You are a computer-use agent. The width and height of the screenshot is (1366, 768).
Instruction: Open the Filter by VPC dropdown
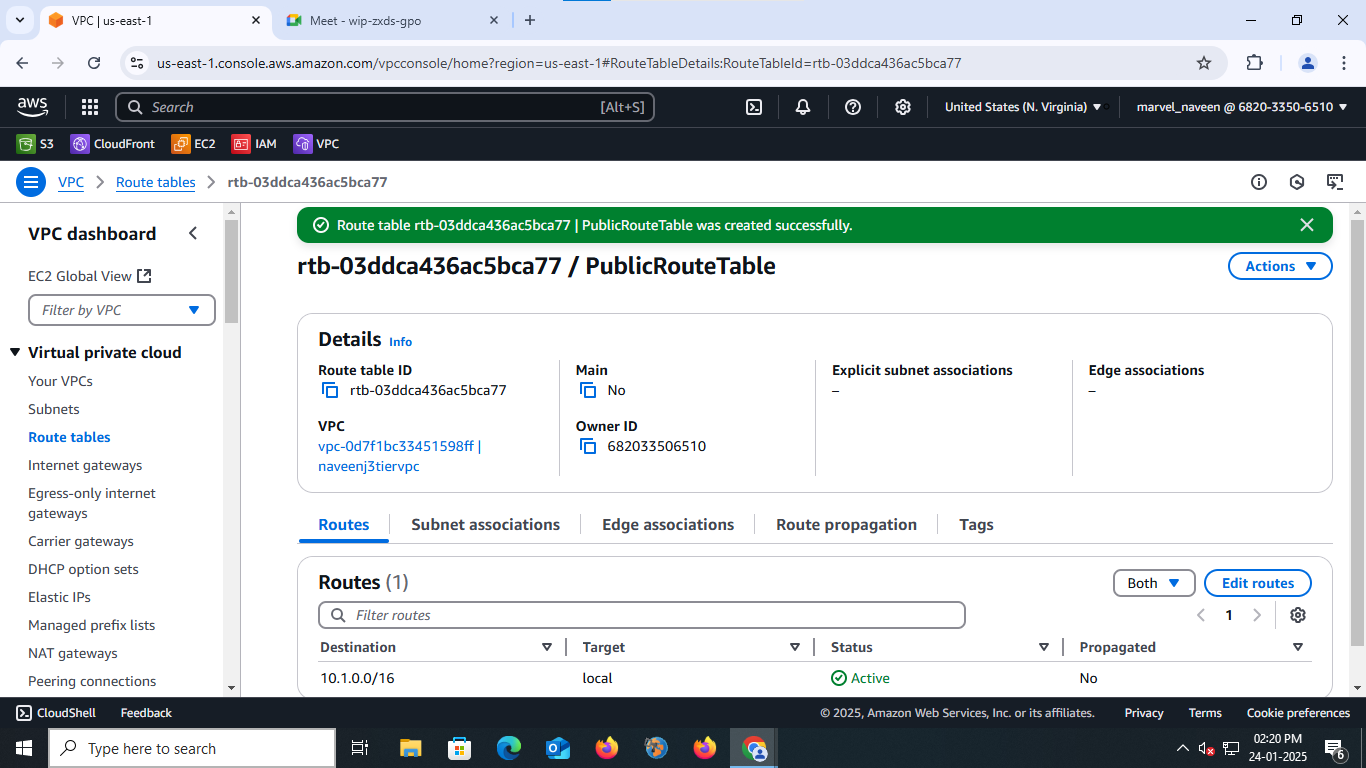coord(122,310)
